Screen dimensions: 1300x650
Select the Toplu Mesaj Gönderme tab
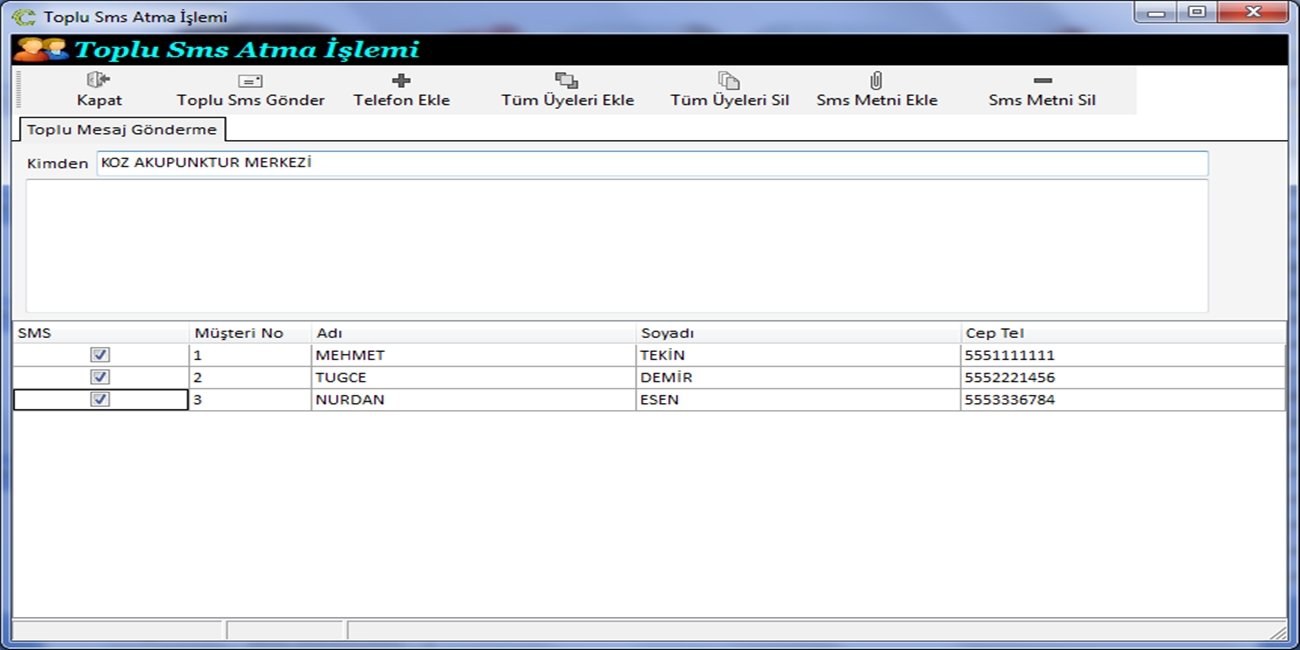click(x=122, y=130)
